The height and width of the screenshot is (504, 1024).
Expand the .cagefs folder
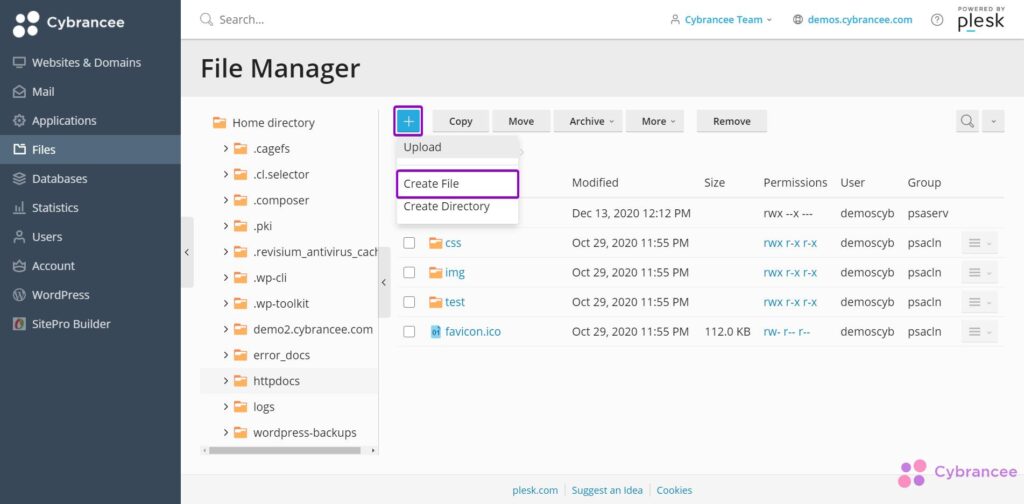pyautogui.click(x=226, y=149)
